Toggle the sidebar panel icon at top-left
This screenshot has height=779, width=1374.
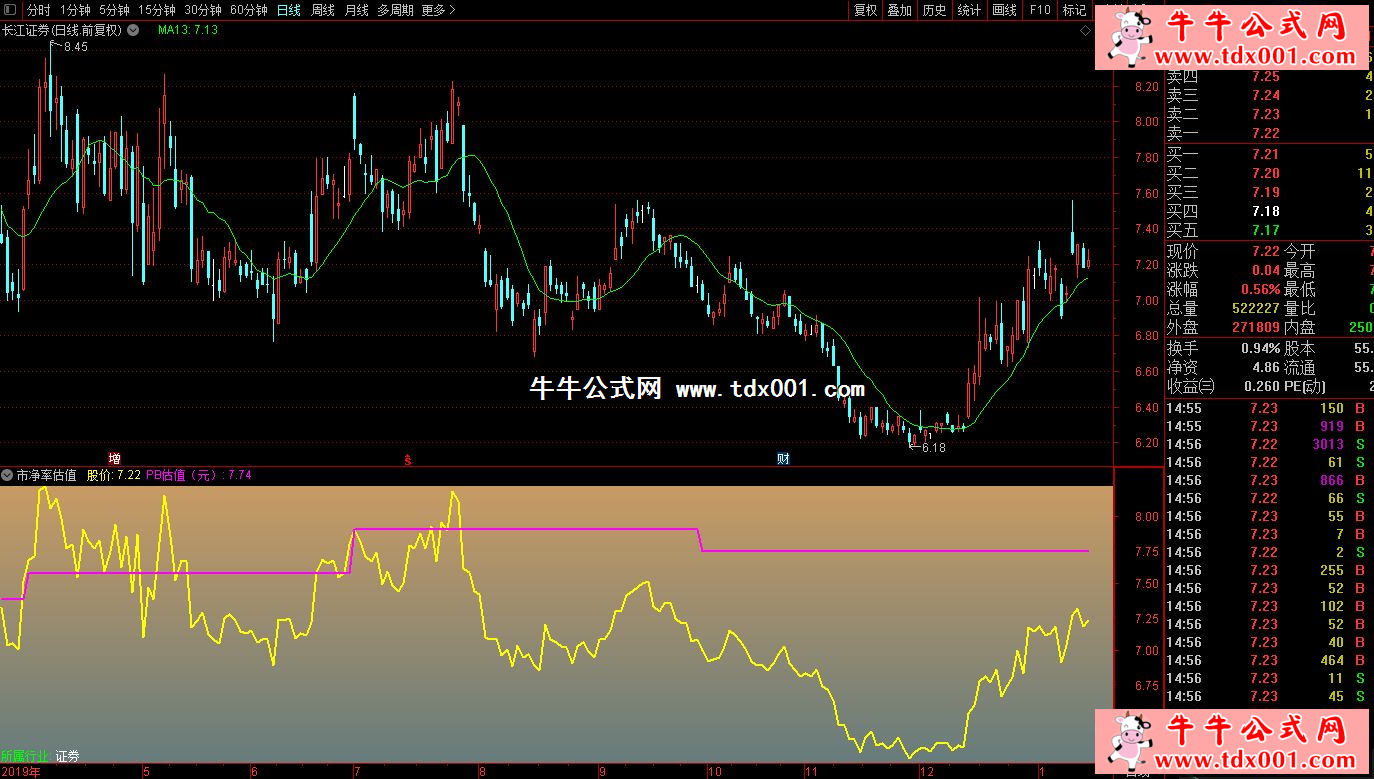[x=10, y=10]
